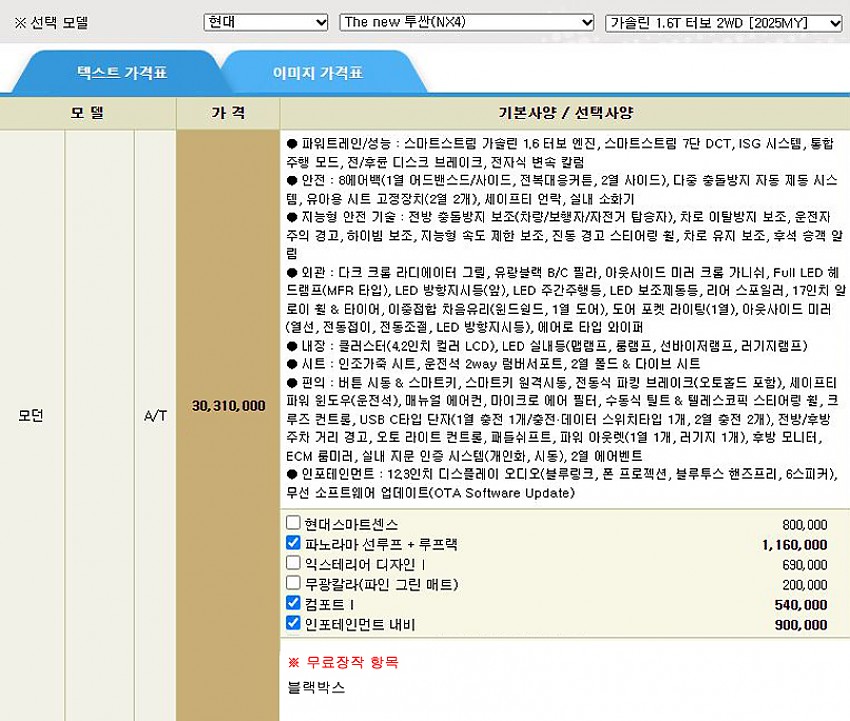Switch to the 이미지 가격표 tab
This screenshot has height=721, width=850.
(x=318, y=73)
